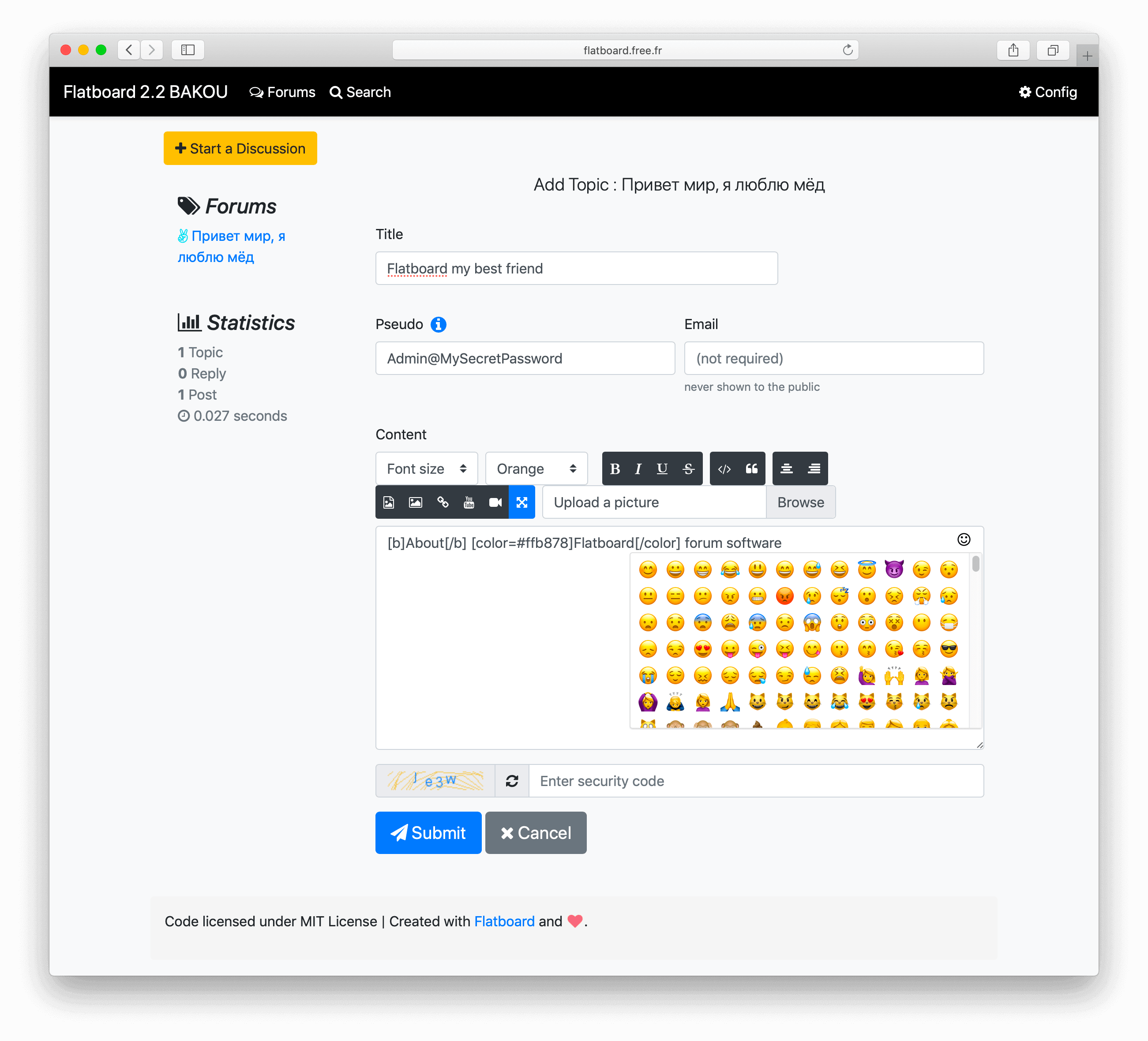
Task: Toggle the emoji picker smiley icon
Action: [964, 539]
